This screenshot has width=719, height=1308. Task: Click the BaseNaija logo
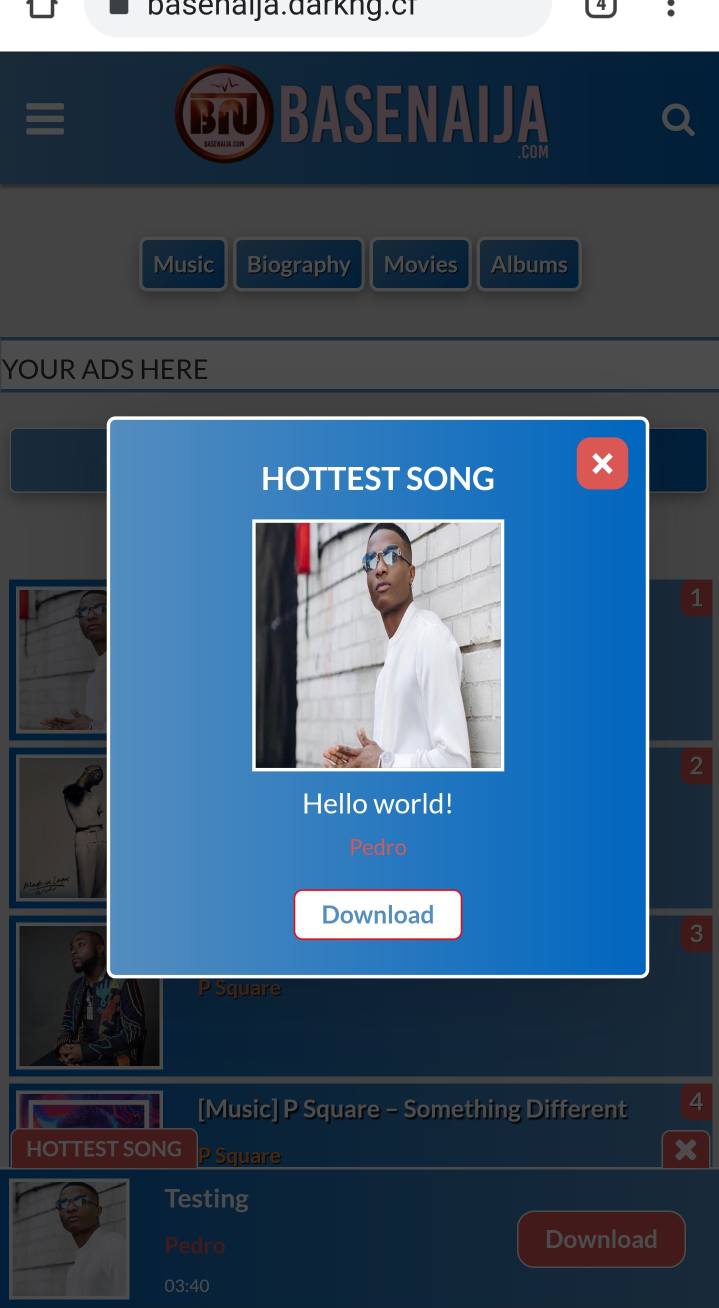(362, 116)
